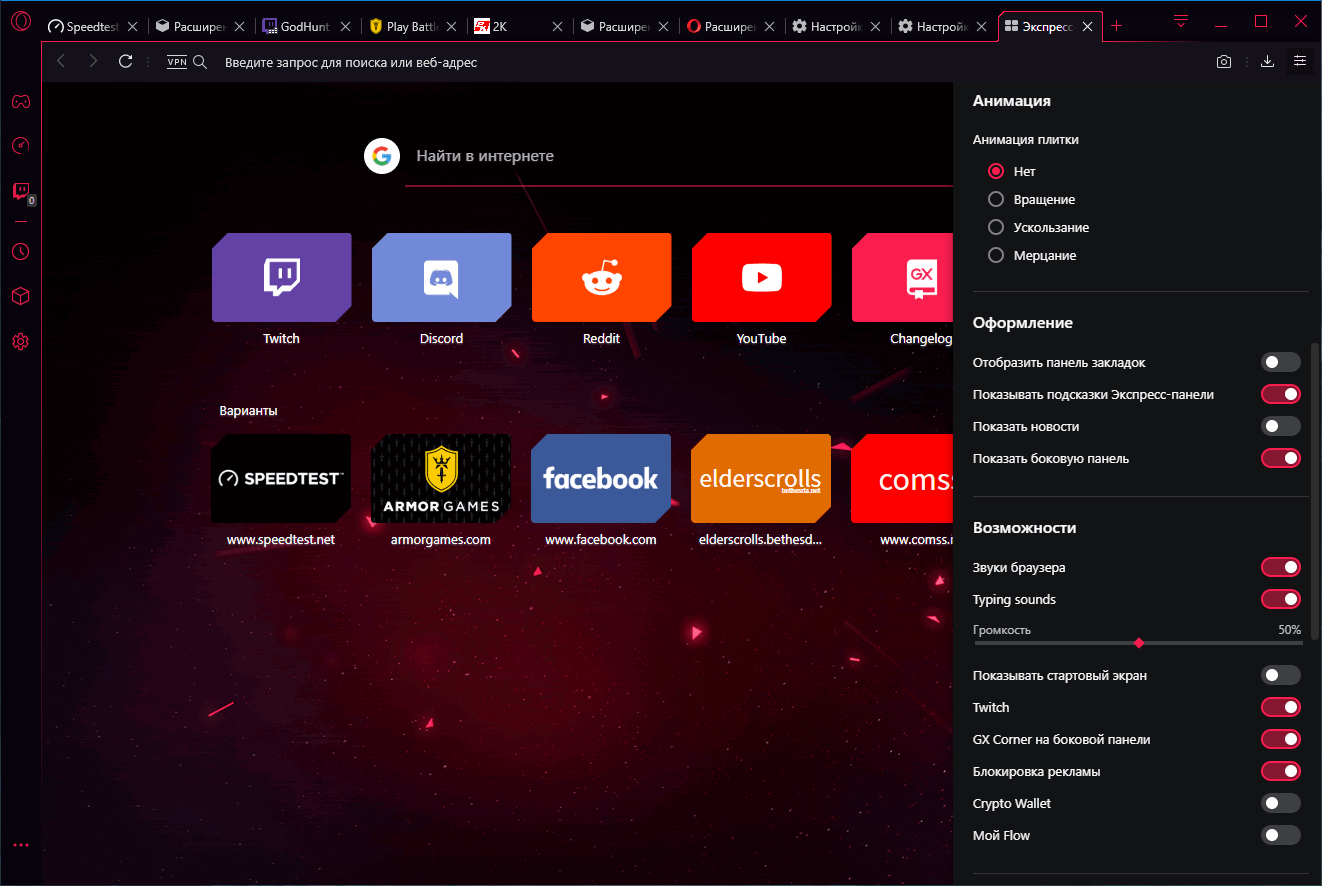1322x886 pixels.
Task: Close the 2K tab
Action: click(x=558, y=27)
